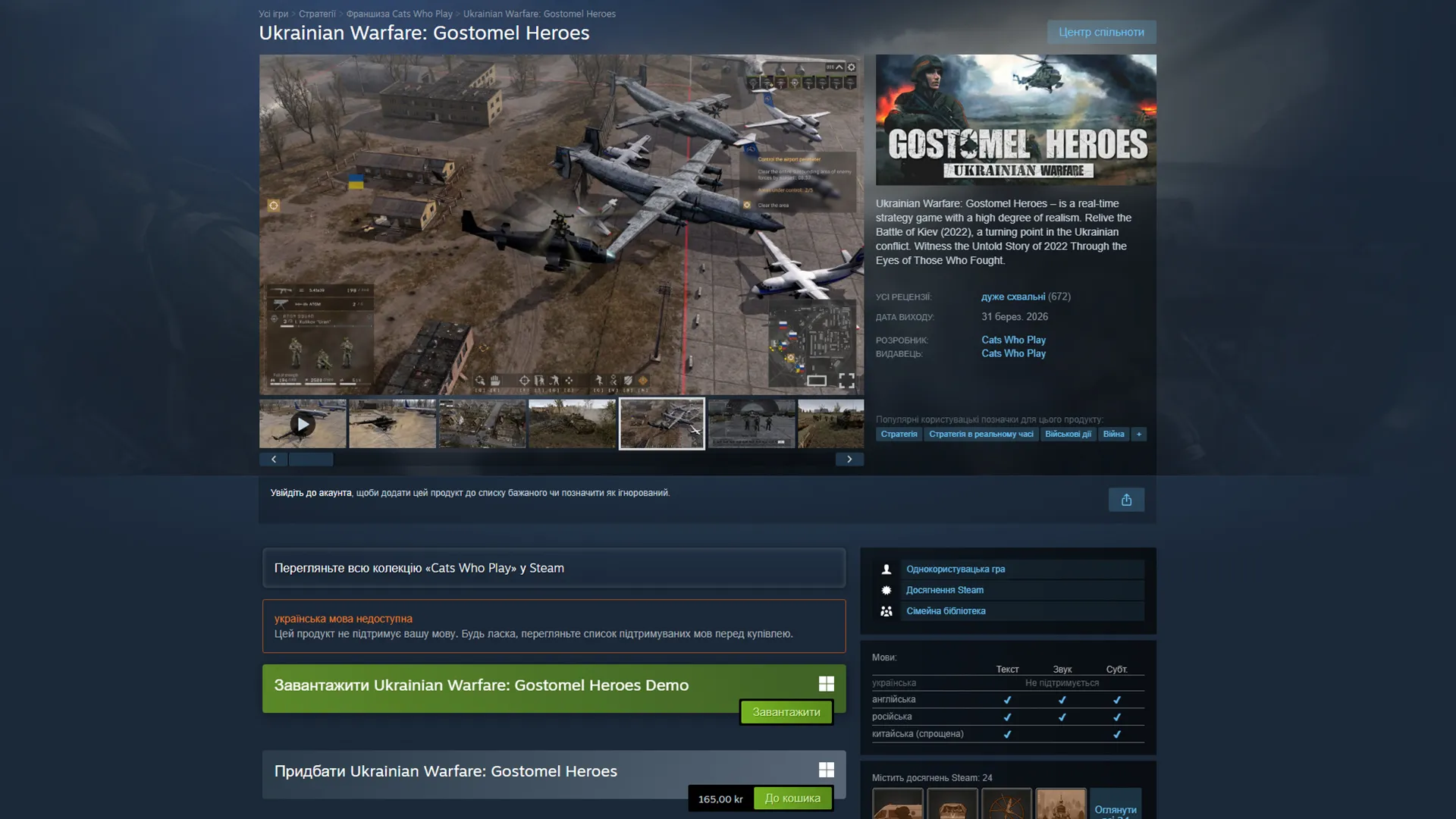Select the sixth soldiers screenshot thumbnail
Screen dimensions: 1456x819
point(752,424)
